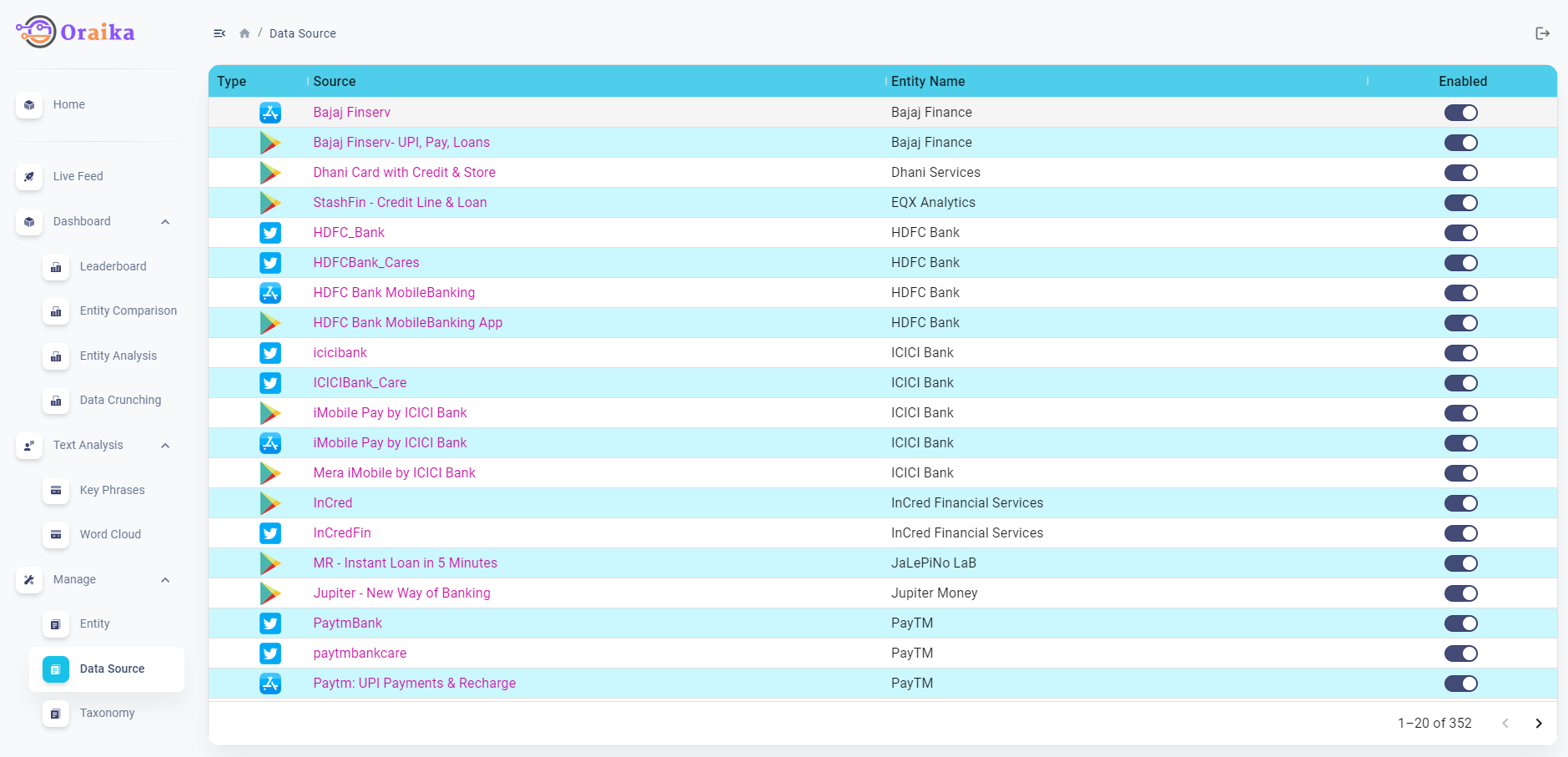This screenshot has width=1568, height=757.
Task: Click Twitter icon for HDFCBank_Cares row
Action: (270, 263)
